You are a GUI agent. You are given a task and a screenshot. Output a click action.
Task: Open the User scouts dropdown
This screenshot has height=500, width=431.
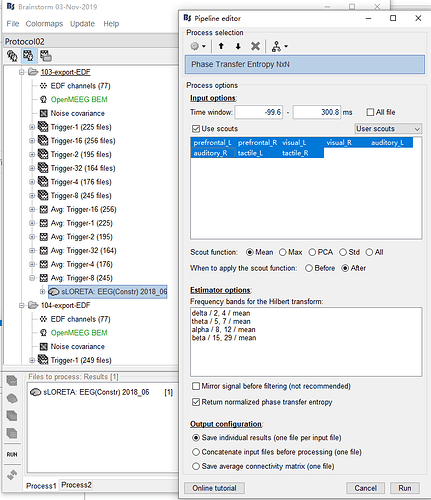(x=388, y=129)
